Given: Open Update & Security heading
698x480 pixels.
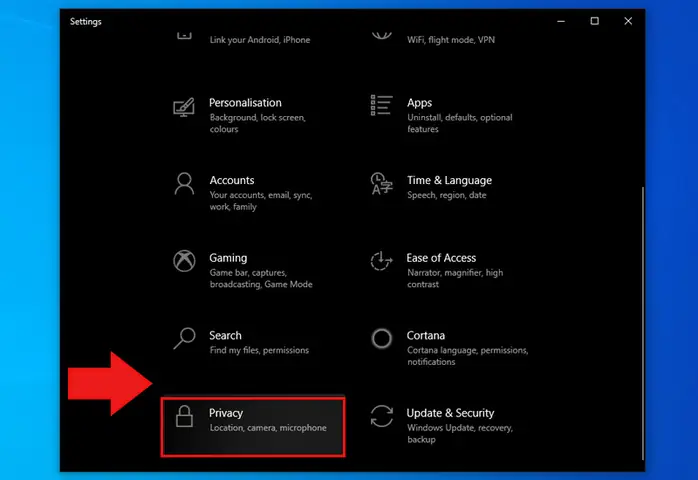Looking at the screenshot, I should pos(450,413).
